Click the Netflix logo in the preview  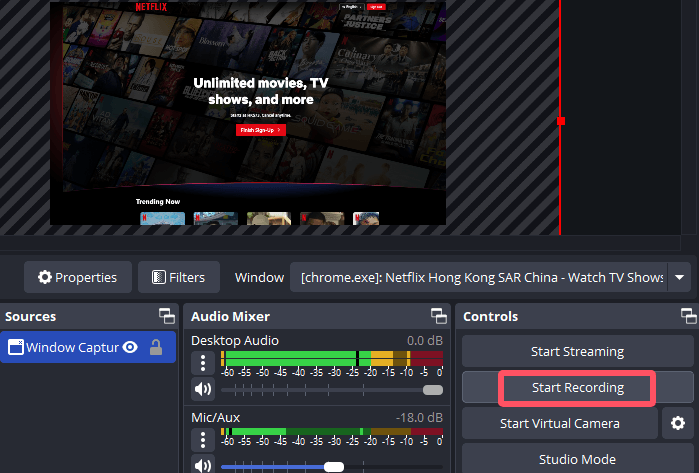(x=151, y=7)
